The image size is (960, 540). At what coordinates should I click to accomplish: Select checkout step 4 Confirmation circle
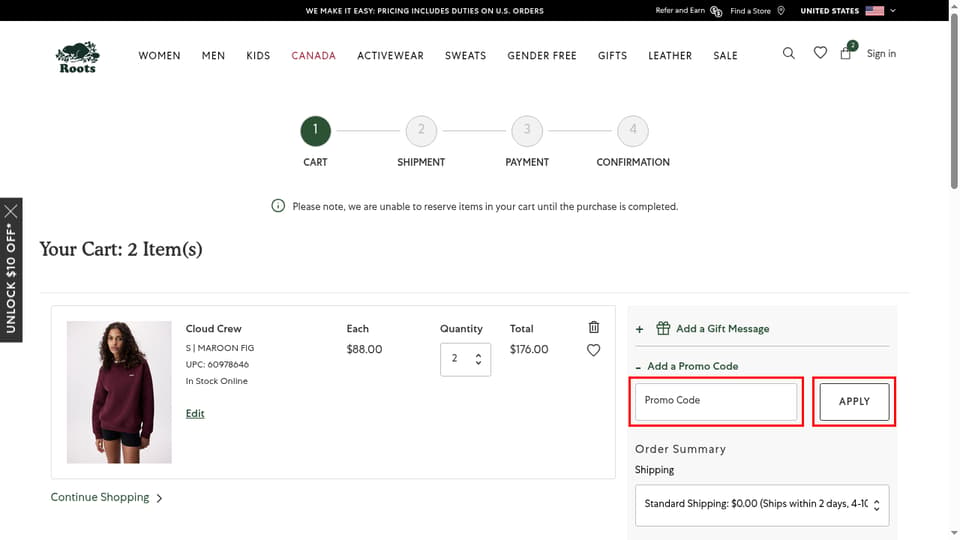click(633, 131)
